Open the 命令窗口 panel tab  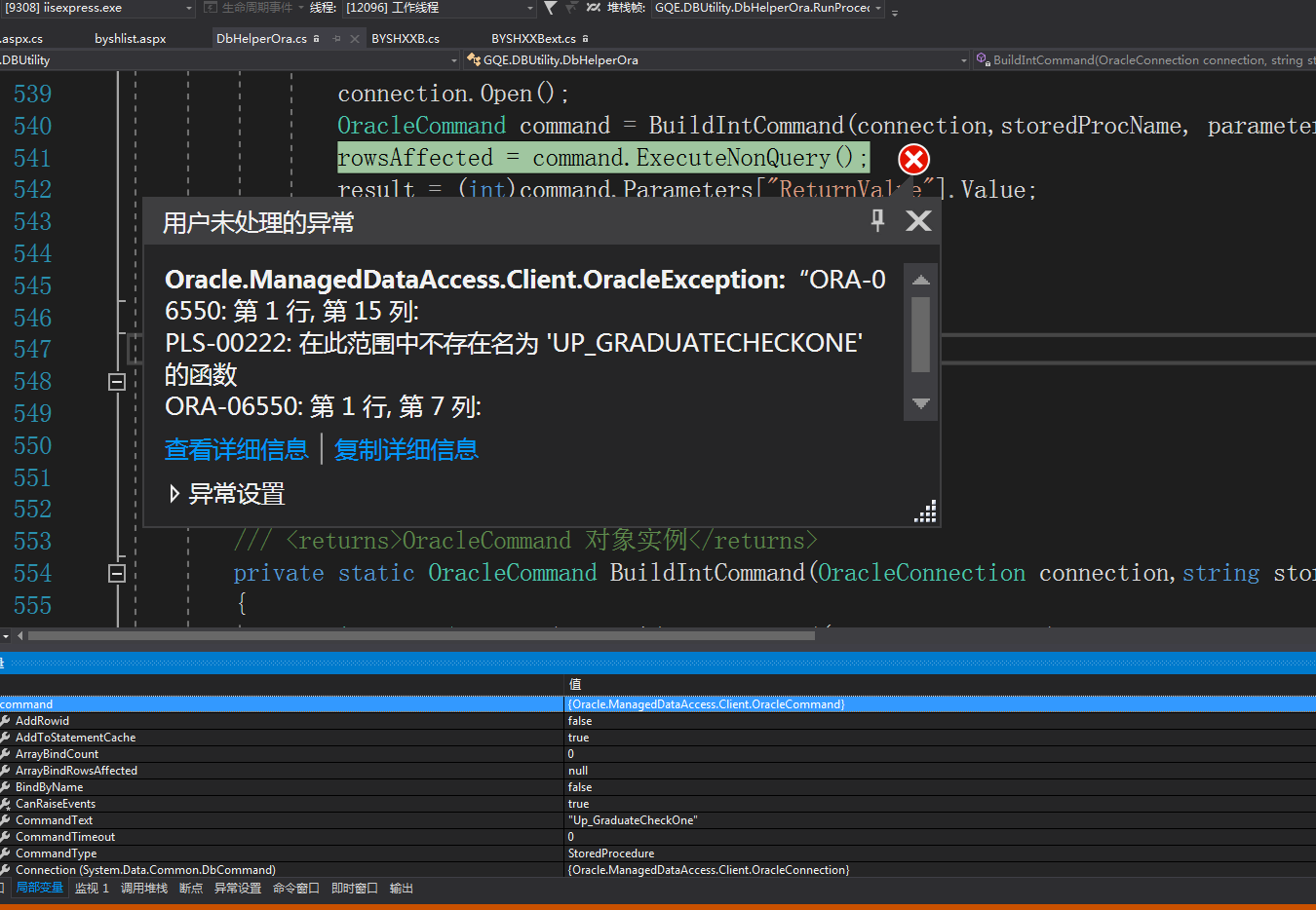(x=296, y=889)
